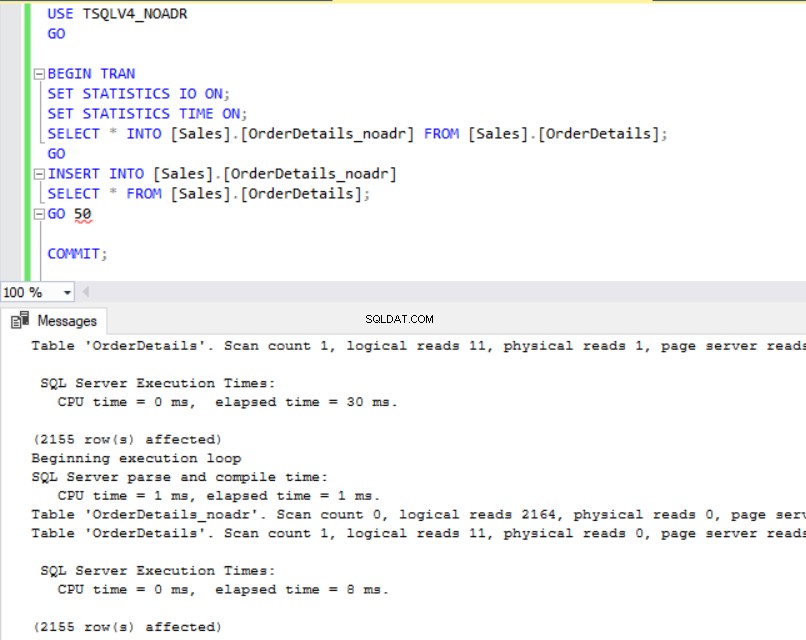Click the COMMIT statement
This screenshot has width=806, height=640.
[77, 254]
